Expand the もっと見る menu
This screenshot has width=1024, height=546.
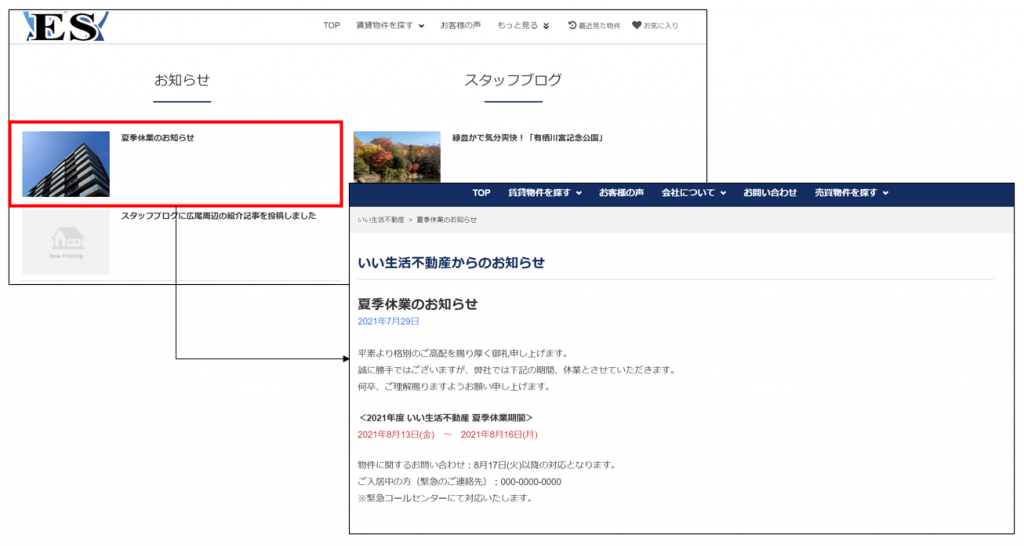[x=523, y=26]
